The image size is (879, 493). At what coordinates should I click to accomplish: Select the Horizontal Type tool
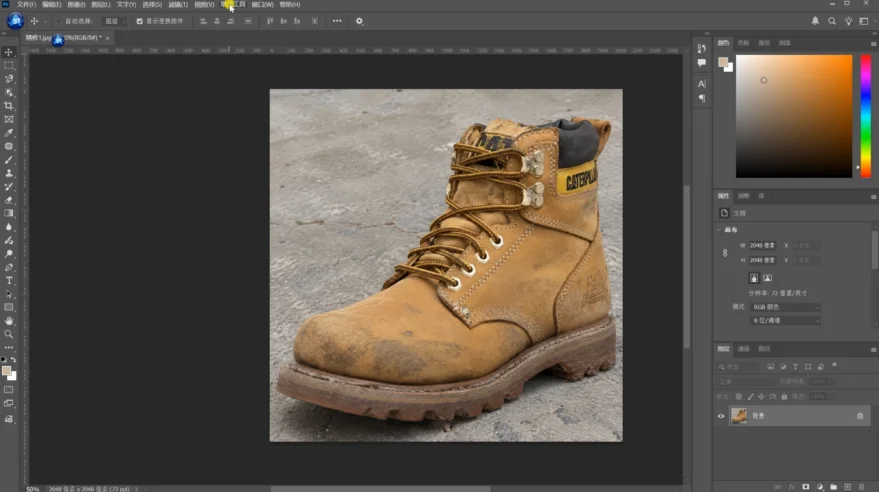[x=9, y=281]
